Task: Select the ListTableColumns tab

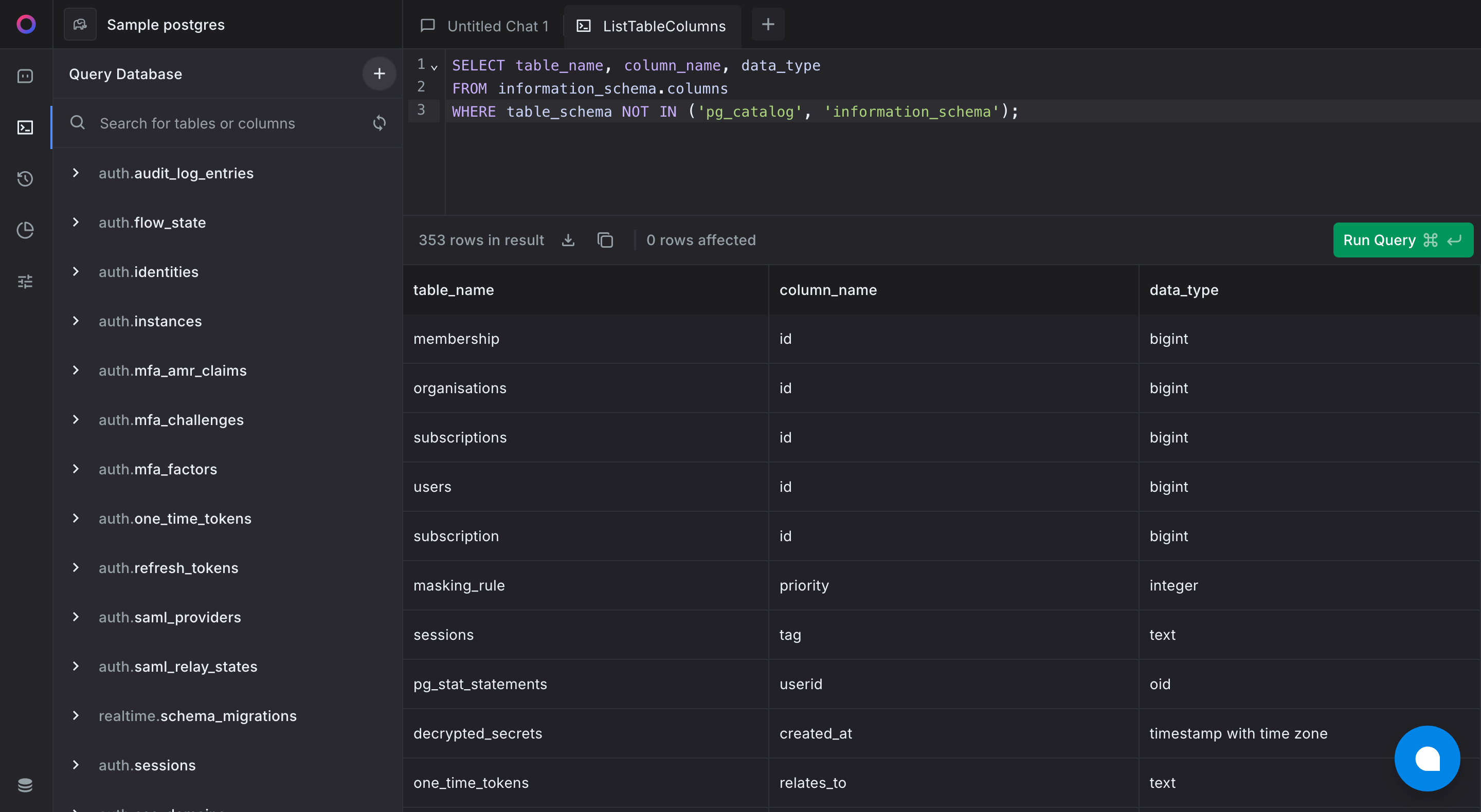Action: [x=652, y=26]
